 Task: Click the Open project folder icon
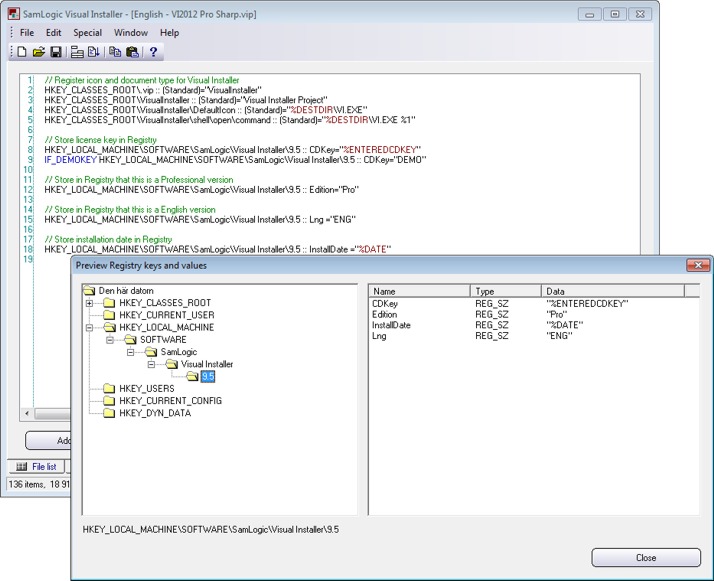(x=39, y=52)
